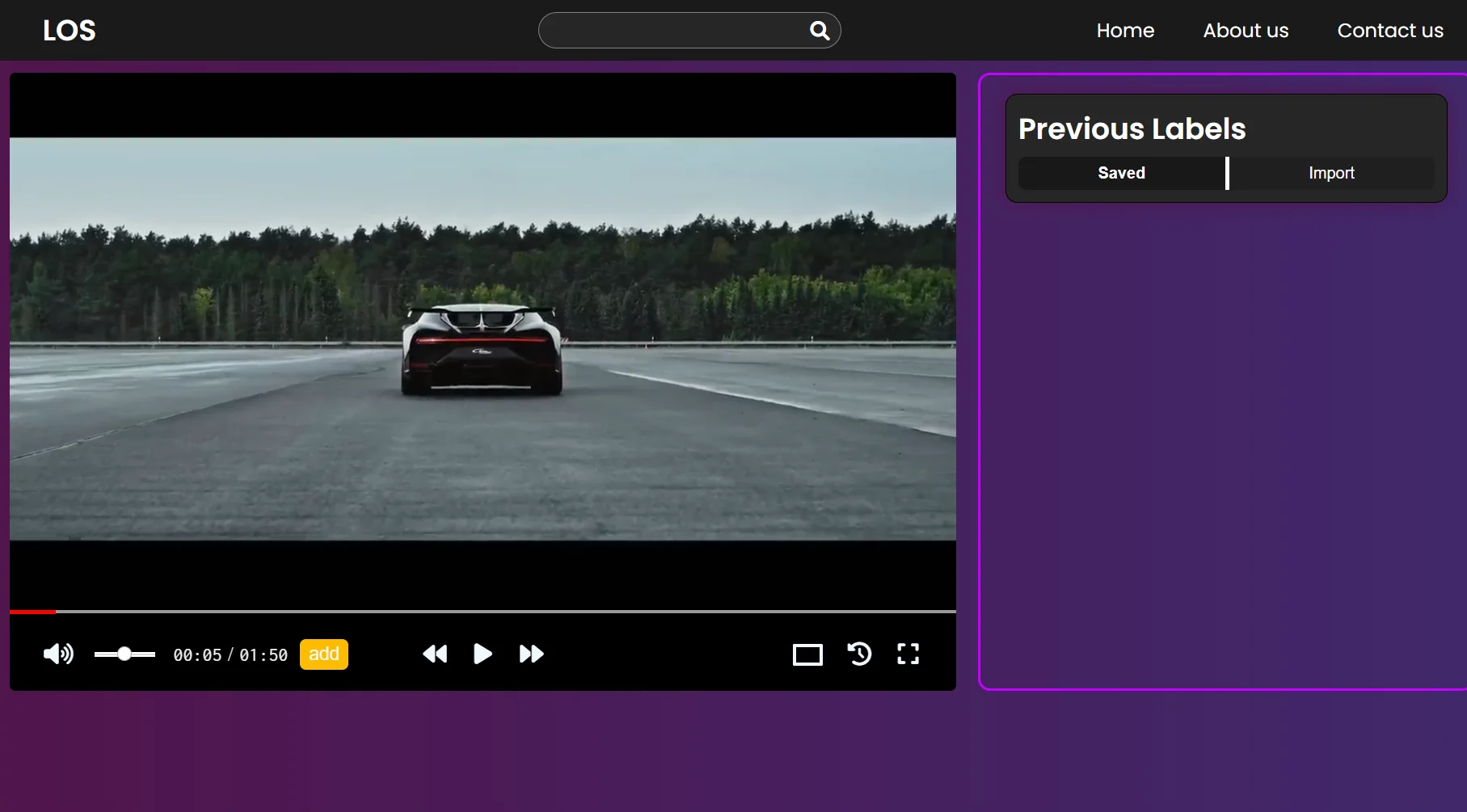Play the video

(x=483, y=654)
